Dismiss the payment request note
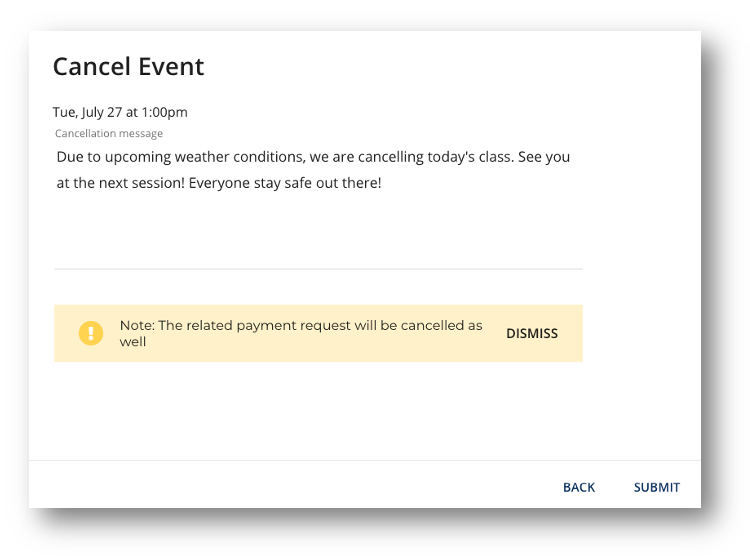The width and height of the screenshot is (750, 556). (532, 333)
